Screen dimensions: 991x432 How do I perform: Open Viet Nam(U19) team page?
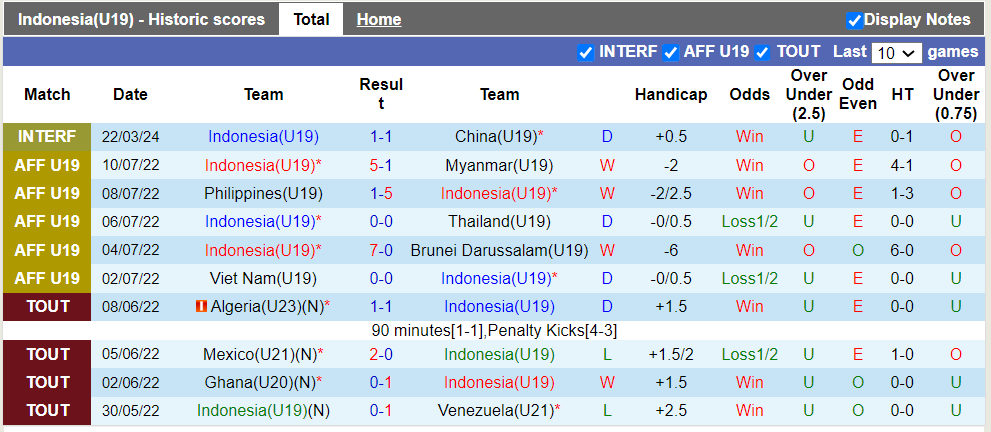click(263, 278)
